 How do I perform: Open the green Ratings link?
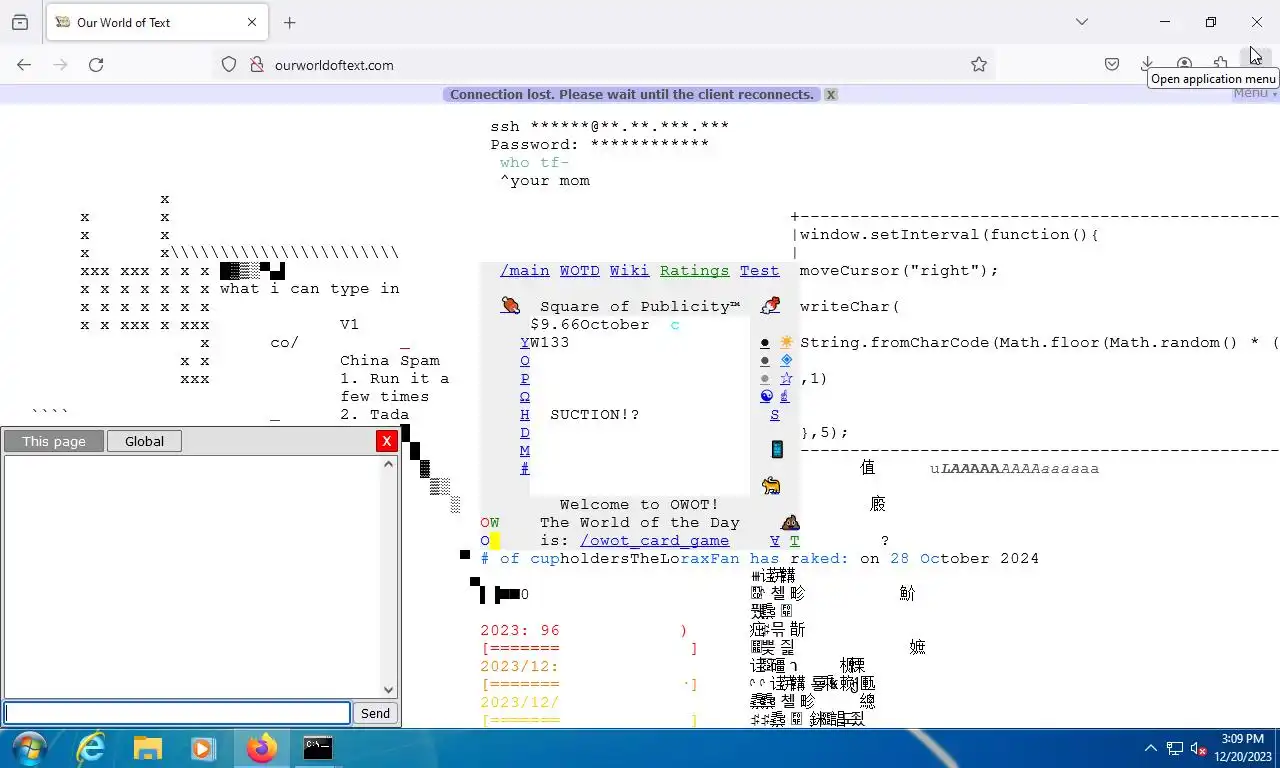click(695, 270)
